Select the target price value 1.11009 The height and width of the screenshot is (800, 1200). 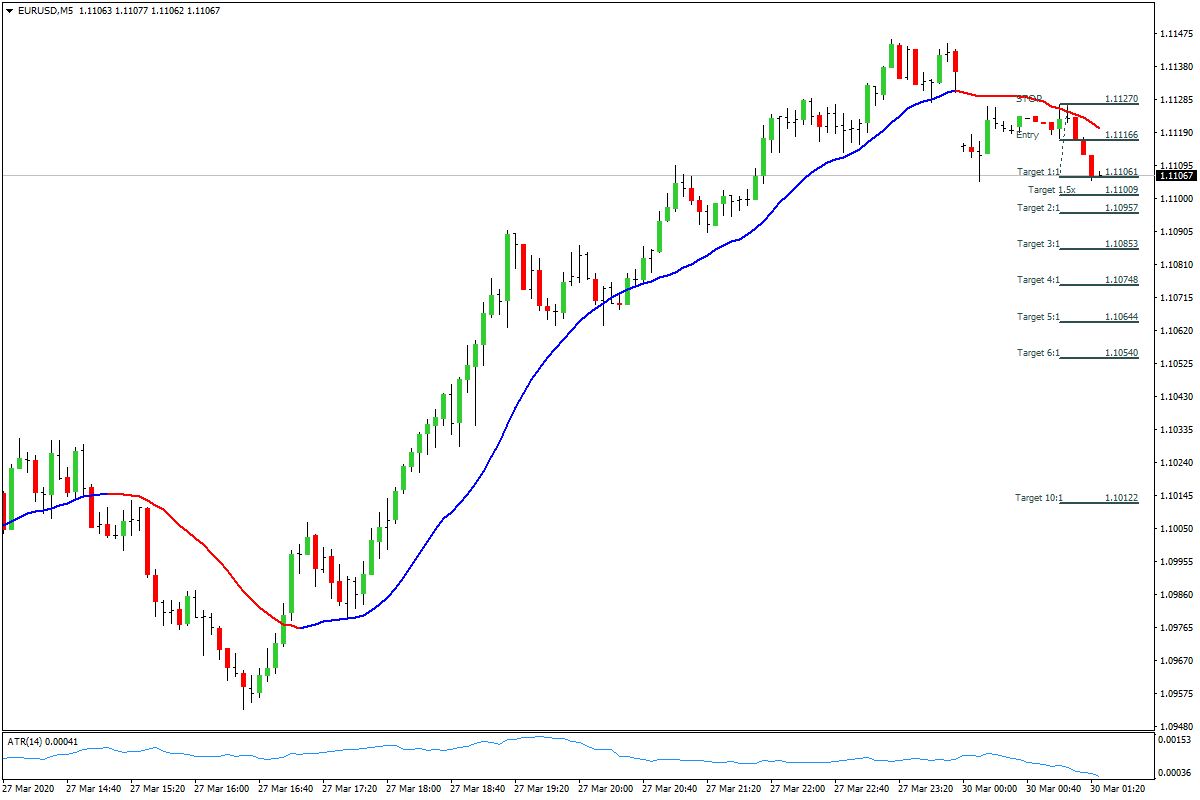coord(1121,190)
